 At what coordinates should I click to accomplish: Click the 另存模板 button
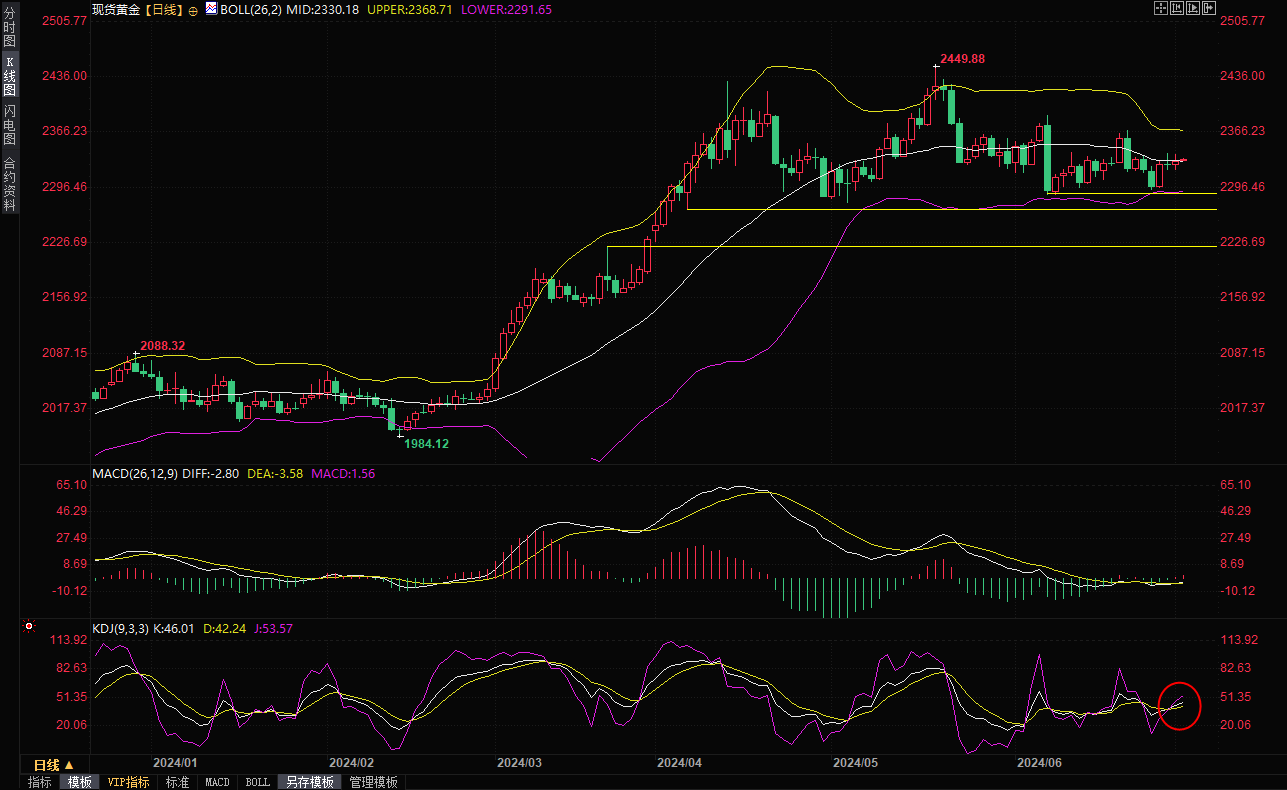(x=307, y=782)
